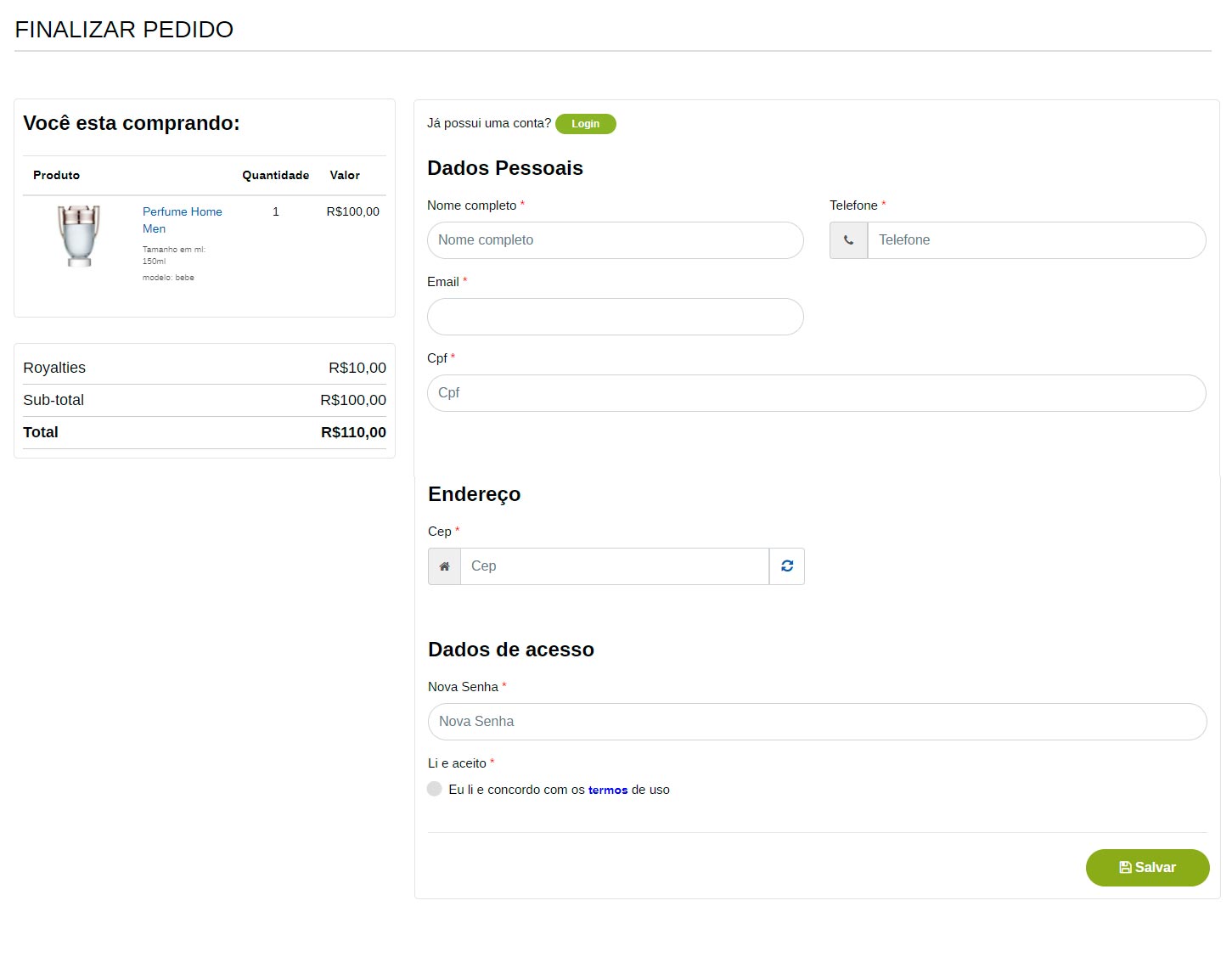Click the Cpf input field
Viewport: 1232px width, 968px height.
coord(816,393)
